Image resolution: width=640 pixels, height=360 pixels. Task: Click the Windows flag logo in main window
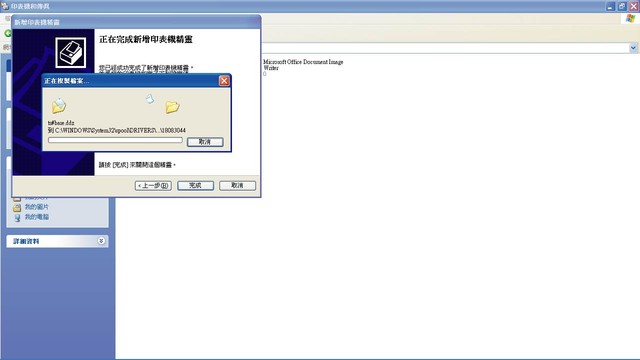[x=631, y=18]
